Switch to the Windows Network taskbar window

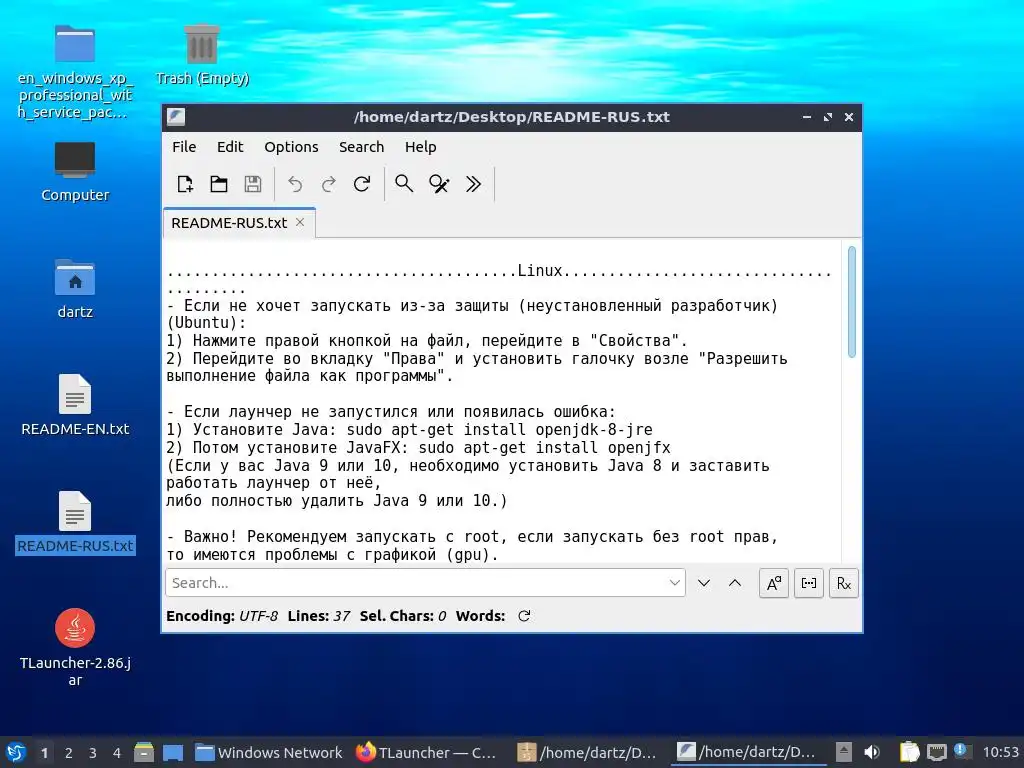click(x=269, y=752)
